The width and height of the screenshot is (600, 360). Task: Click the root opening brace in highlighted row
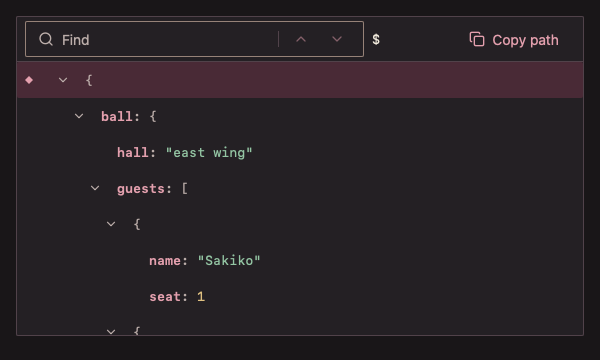[x=89, y=80]
